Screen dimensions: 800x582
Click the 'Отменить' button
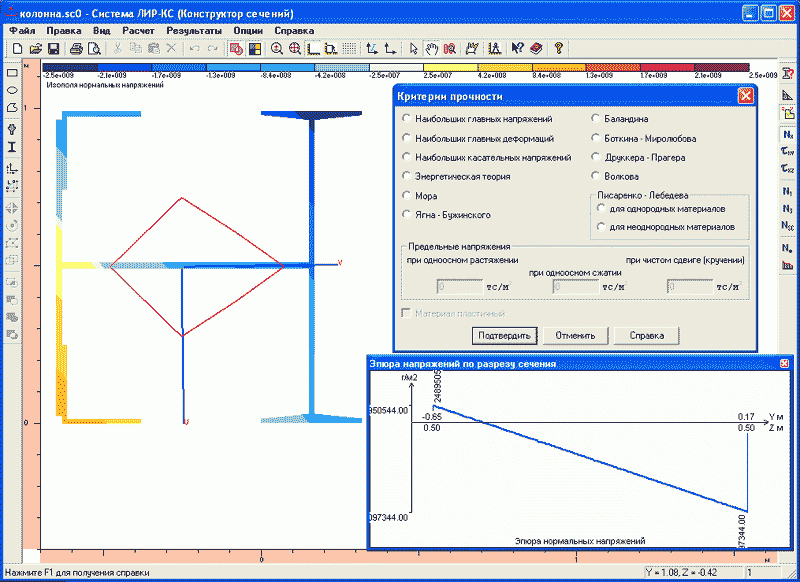(x=575, y=335)
